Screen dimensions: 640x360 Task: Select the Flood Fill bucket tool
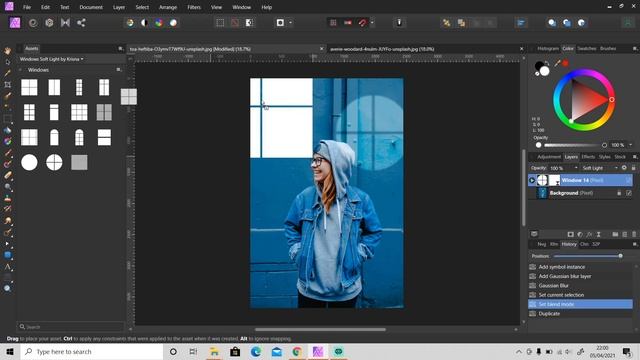pyautogui.click(x=8, y=130)
